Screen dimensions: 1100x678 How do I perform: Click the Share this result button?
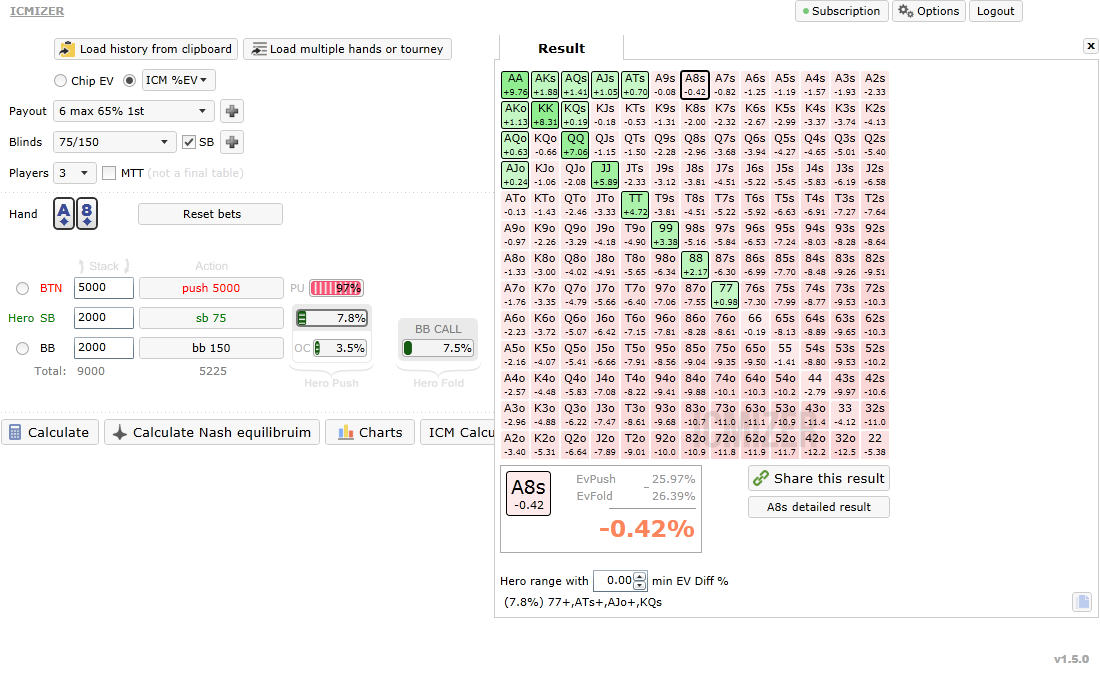click(x=819, y=479)
